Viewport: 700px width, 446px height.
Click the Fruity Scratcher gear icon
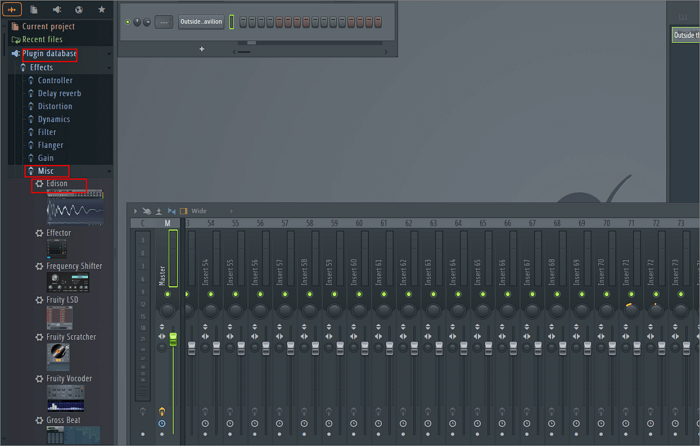click(x=39, y=337)
